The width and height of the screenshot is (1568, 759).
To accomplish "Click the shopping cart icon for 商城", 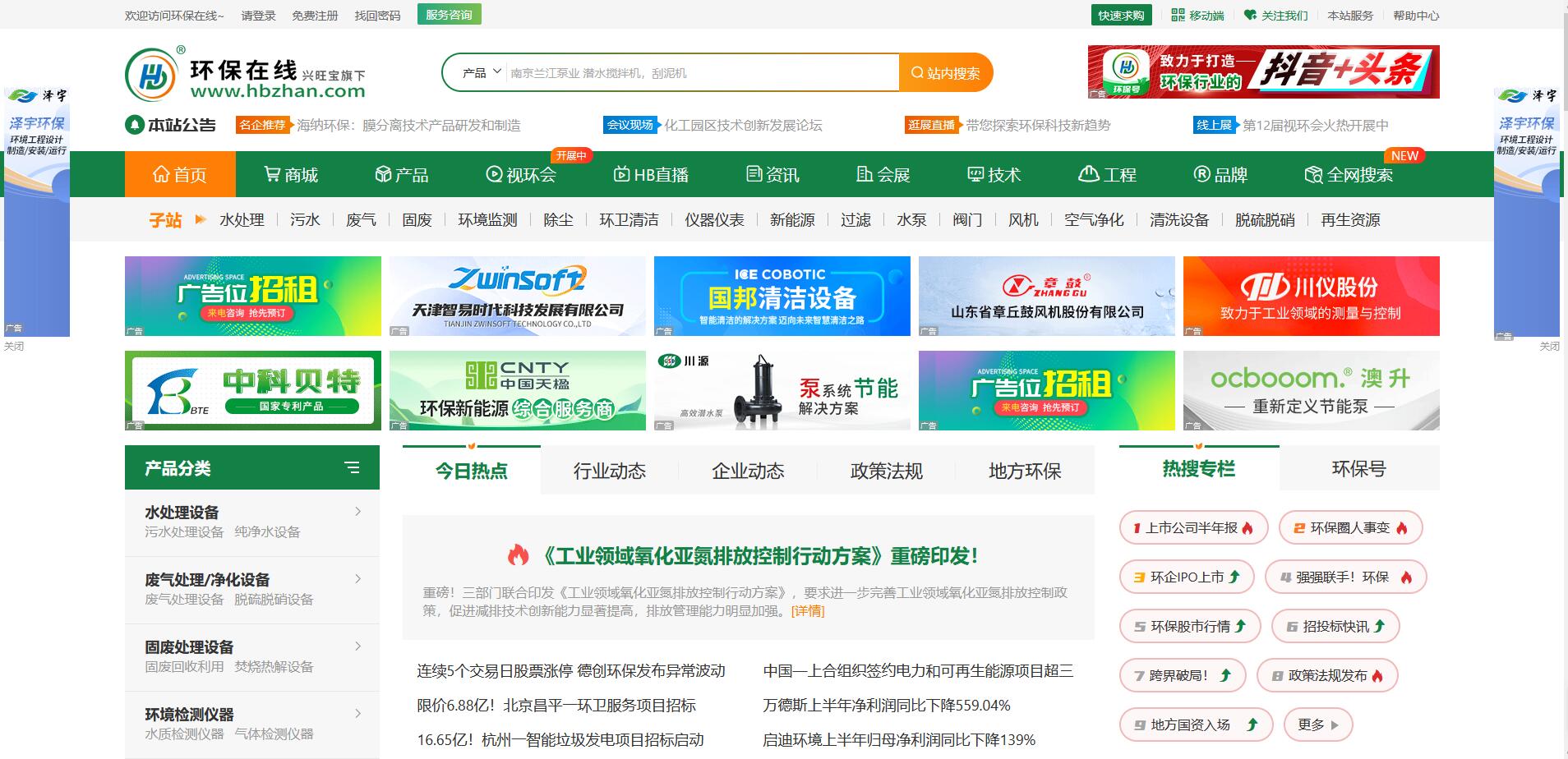I will coord(272,174).
